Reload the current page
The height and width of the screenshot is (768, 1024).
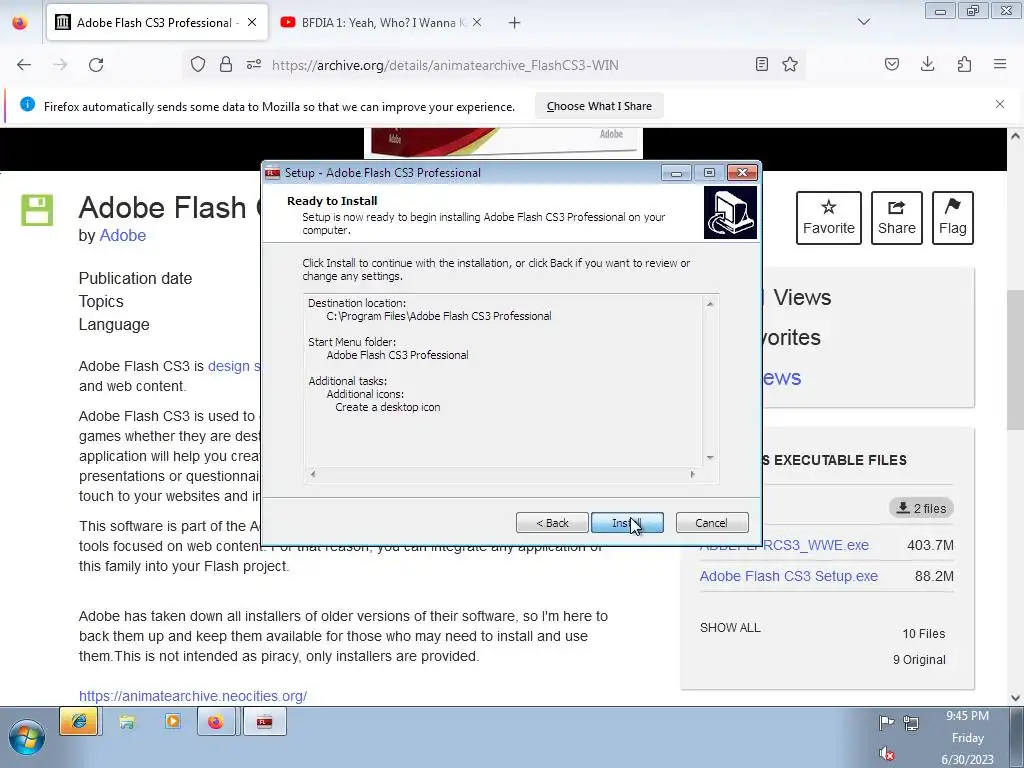96,65
